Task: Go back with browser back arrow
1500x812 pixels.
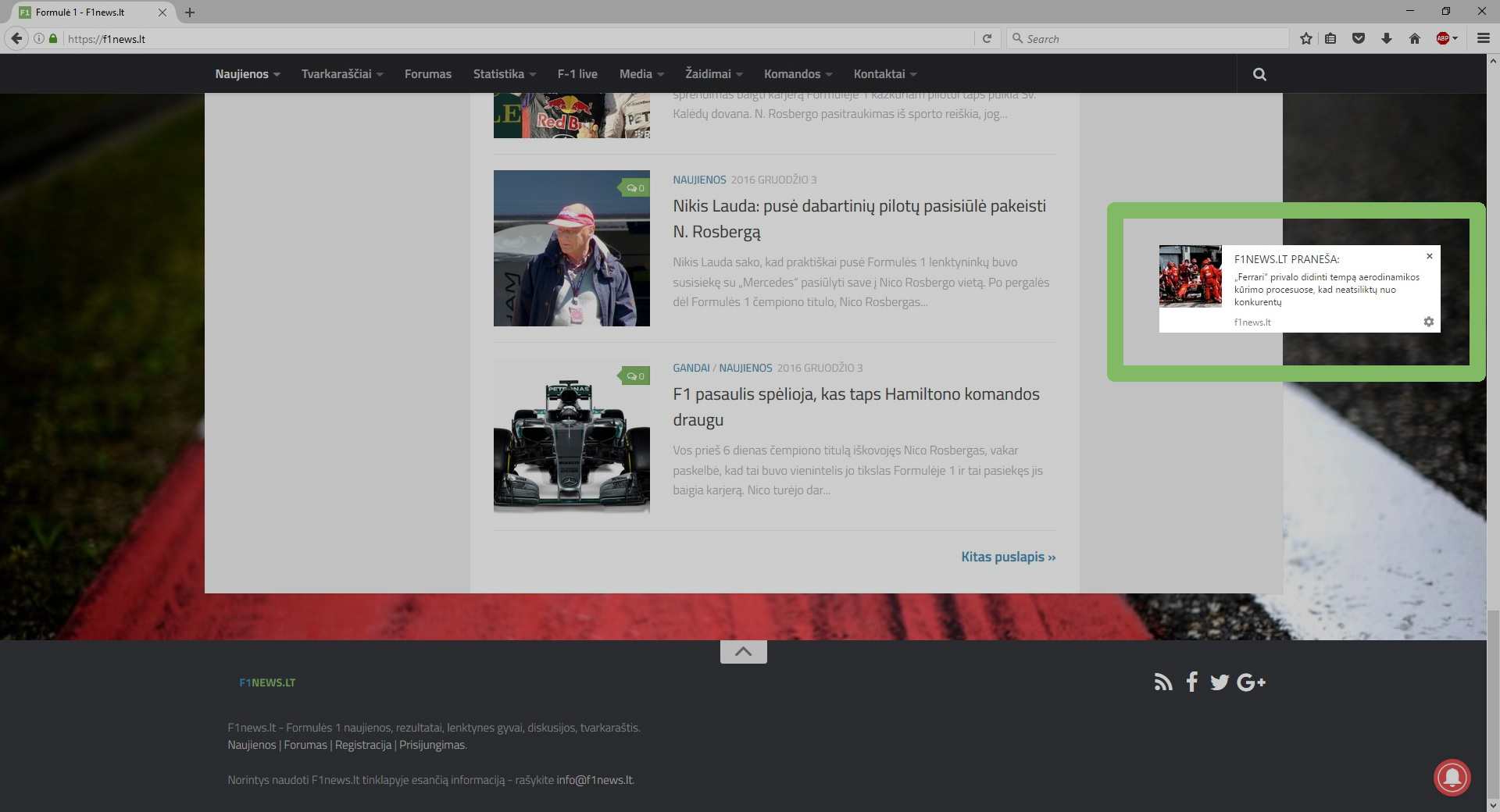Action: [16, 38]
